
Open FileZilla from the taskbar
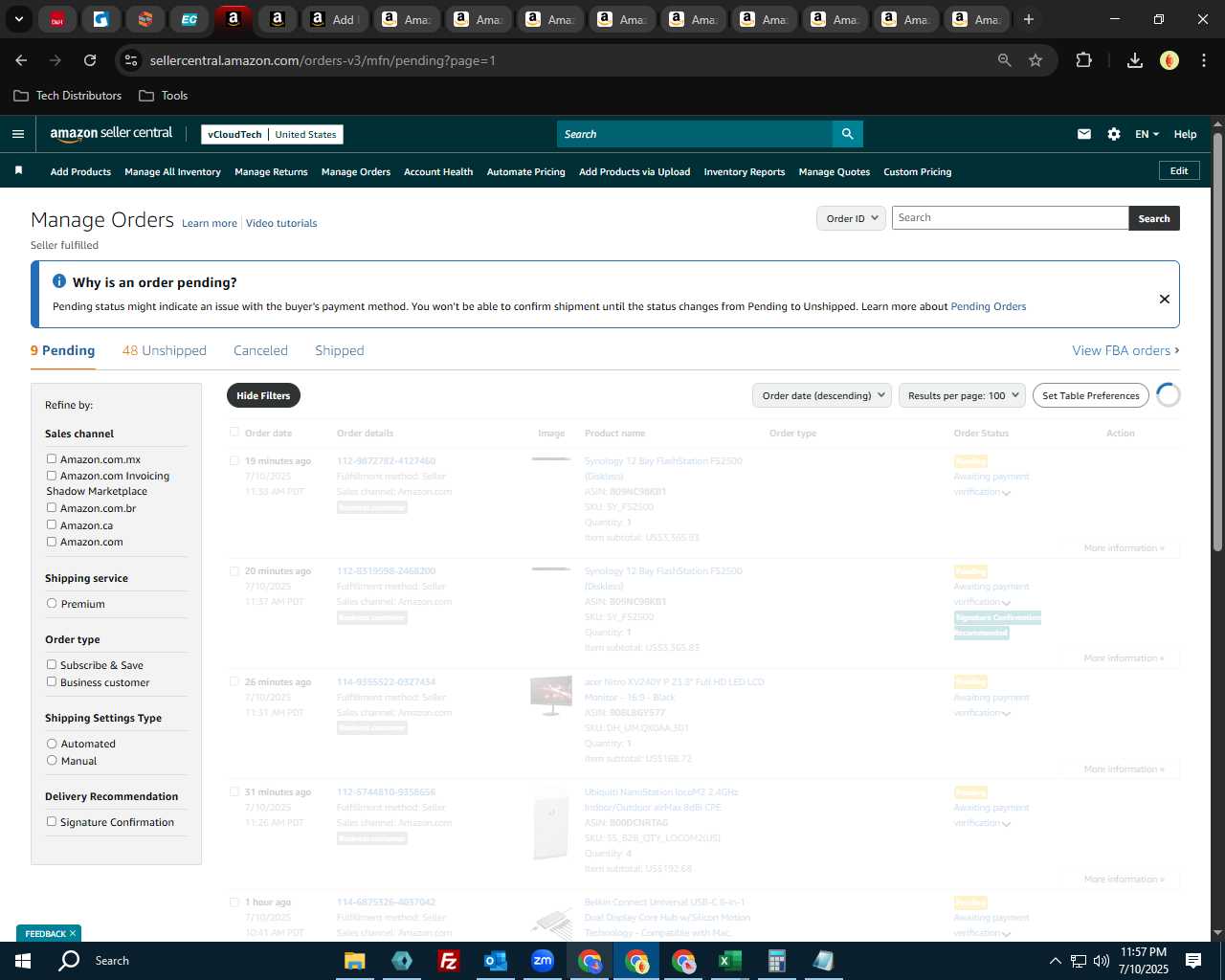[448, 961]
